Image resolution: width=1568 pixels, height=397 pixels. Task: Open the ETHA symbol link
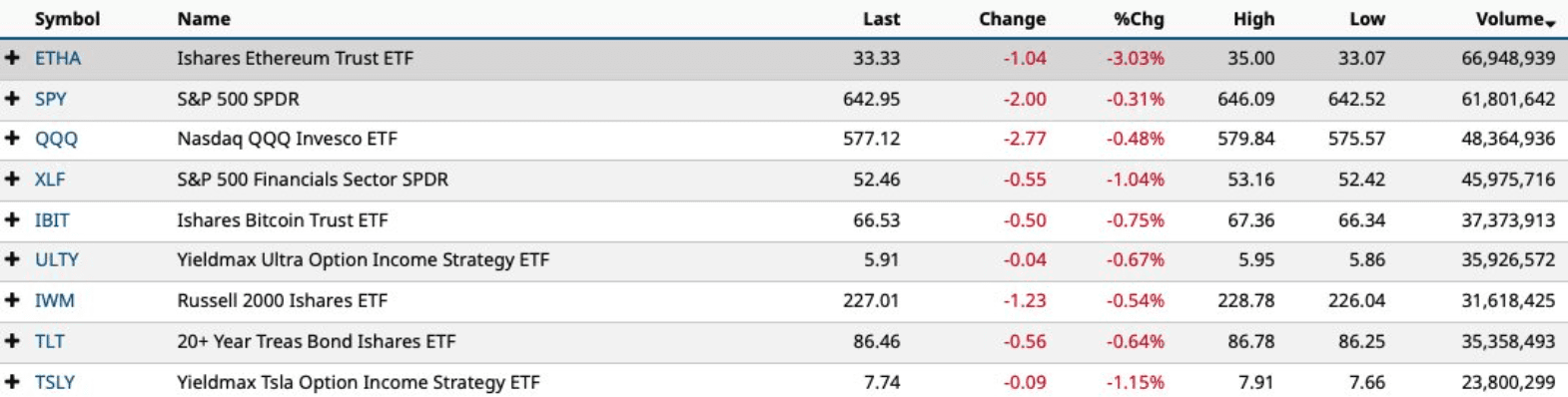tap(58, 58)
